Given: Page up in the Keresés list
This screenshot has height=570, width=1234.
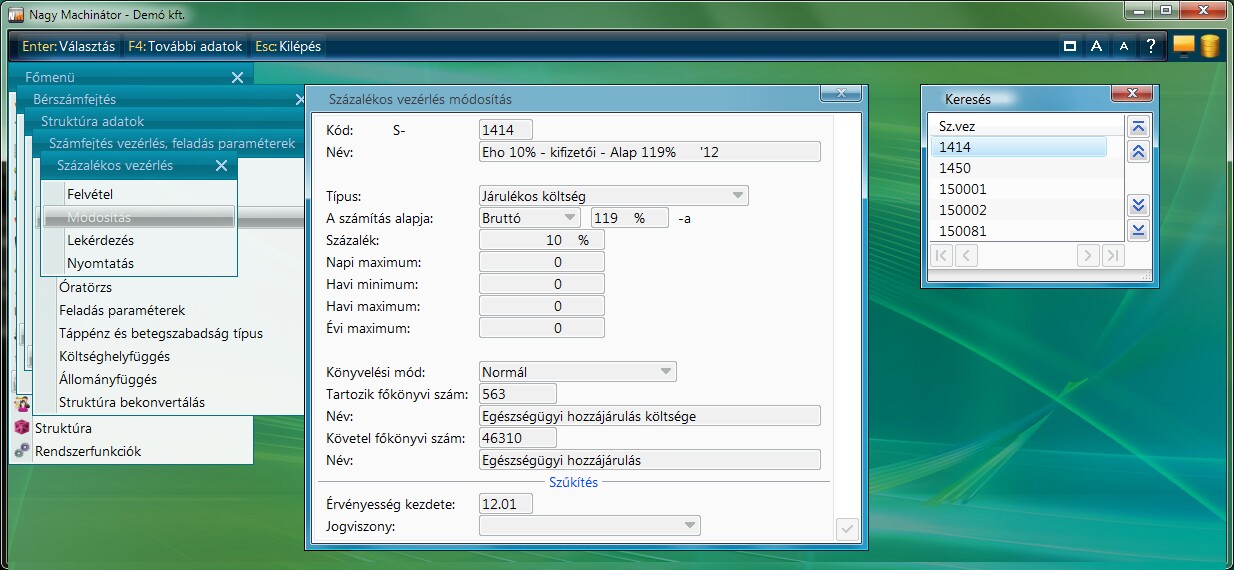Looking at the screenshot, I should [x=1138, y=152].
